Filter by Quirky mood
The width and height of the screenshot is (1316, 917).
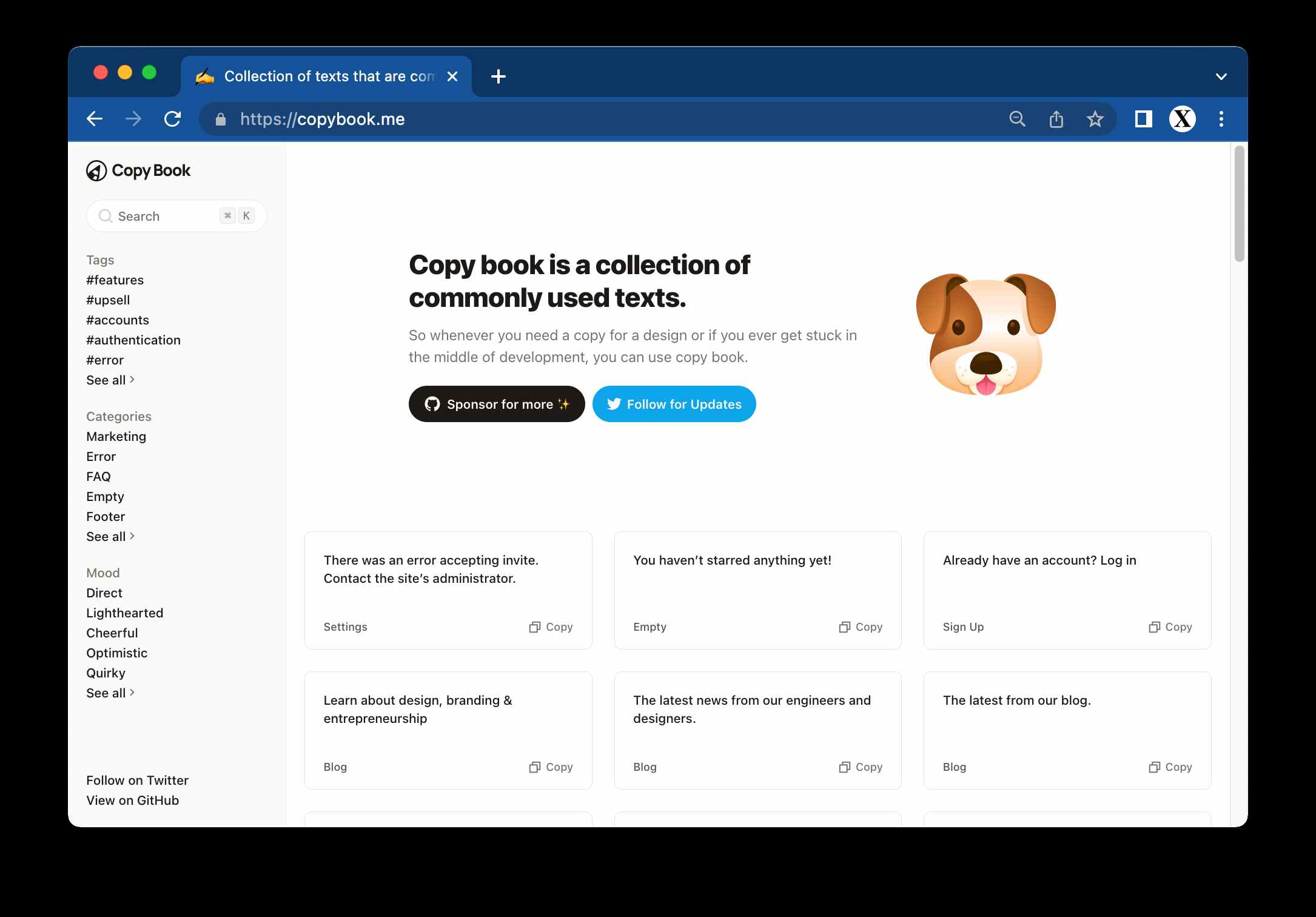pos(106,673)
